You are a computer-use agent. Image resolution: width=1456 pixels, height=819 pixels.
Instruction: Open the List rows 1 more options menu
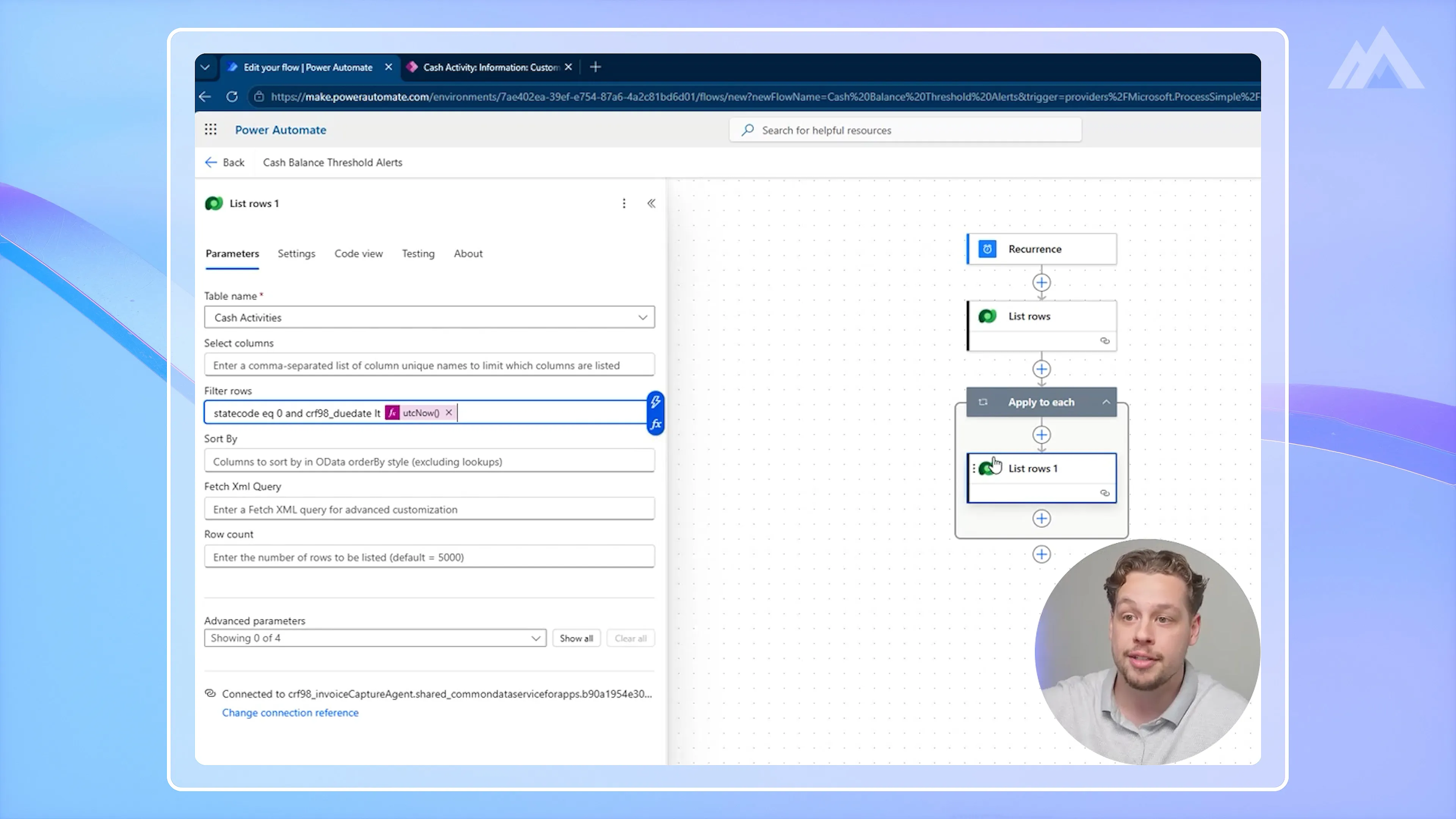[x=624, y=204]
